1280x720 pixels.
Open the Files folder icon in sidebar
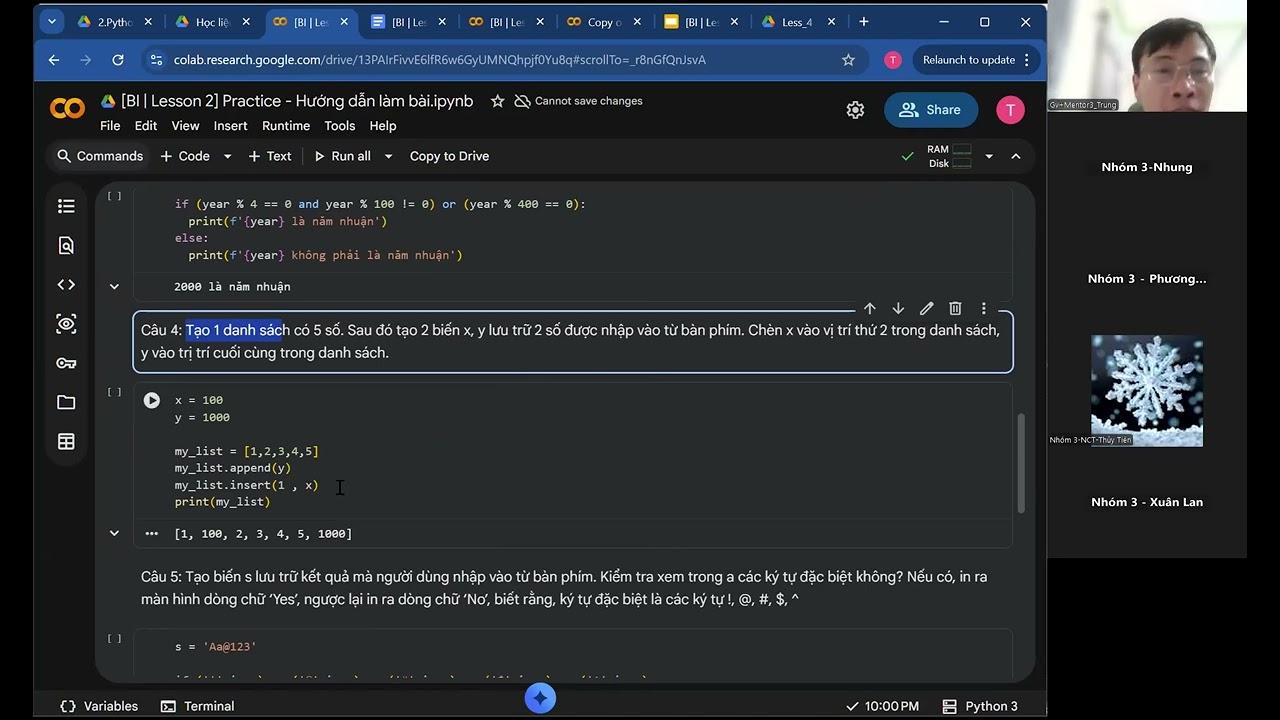coord(66,402)
